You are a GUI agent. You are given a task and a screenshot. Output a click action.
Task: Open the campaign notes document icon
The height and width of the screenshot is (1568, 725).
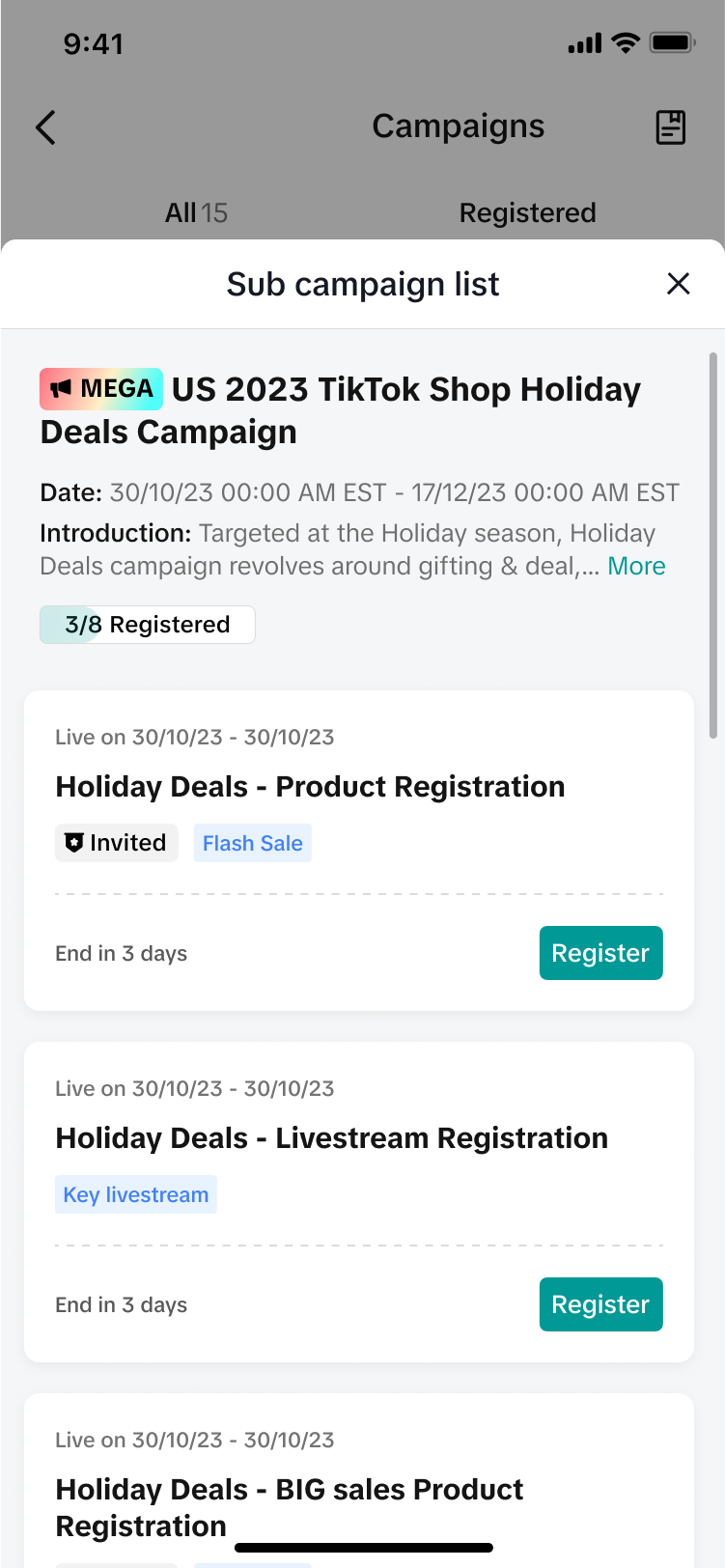[670, 127]
